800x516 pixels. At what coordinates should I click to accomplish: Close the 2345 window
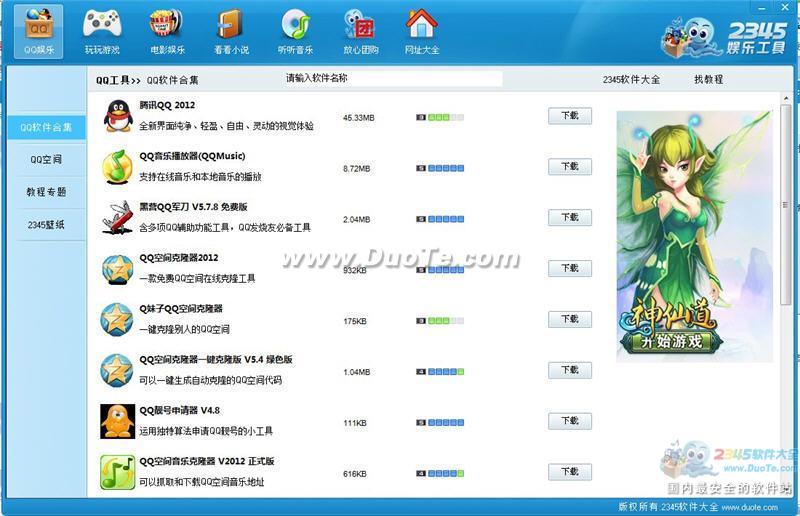click(x=785, y=7)
